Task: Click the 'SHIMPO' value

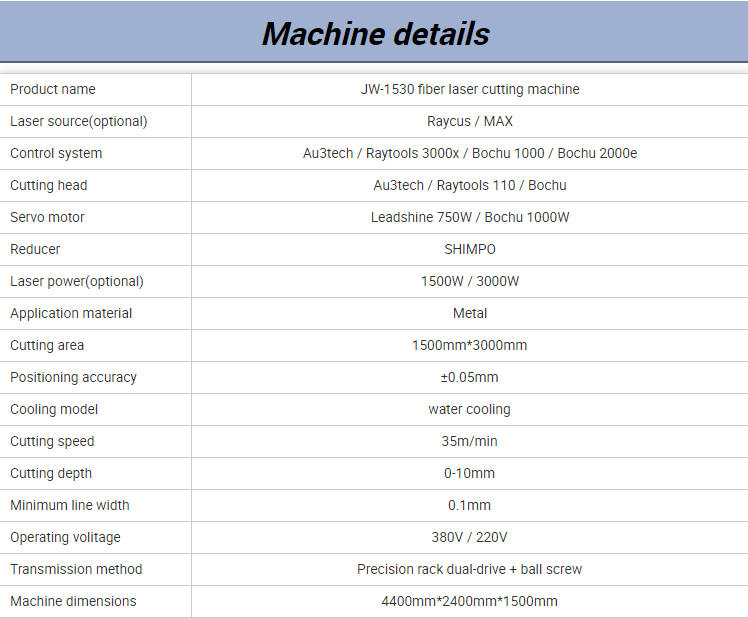Action: 470,249
